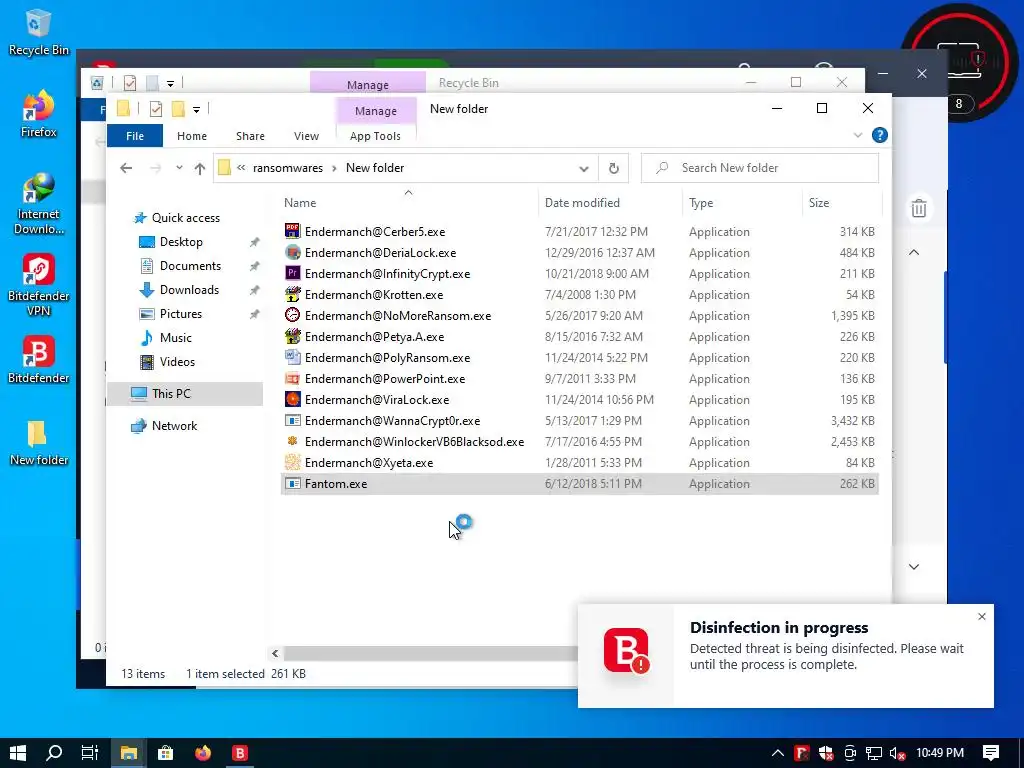Open Microsoft Store in the taskbar

coord(166,753)
